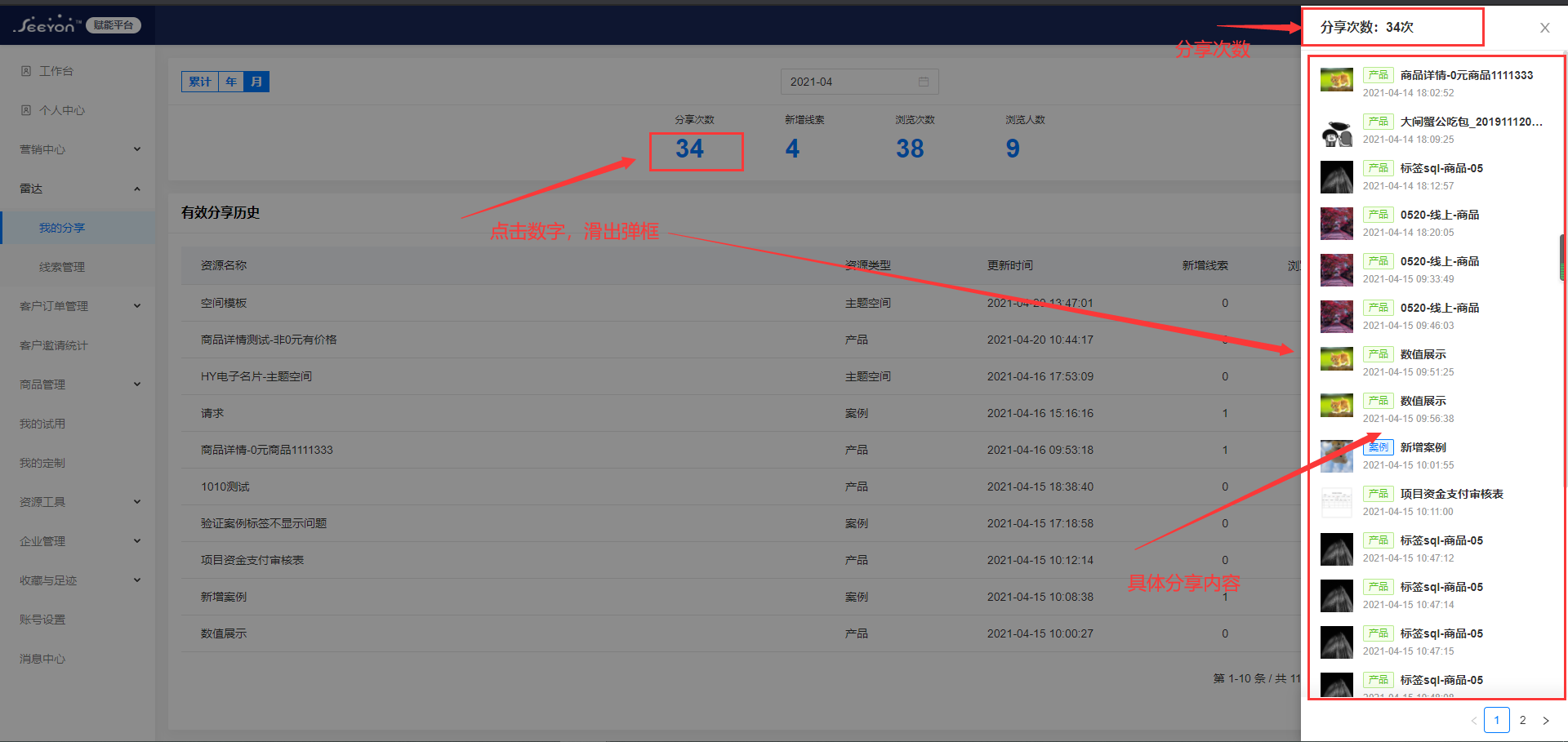The image size is (1568, 742).
Task: Switch to 累计 time range
Action: [x=200, y=82]
